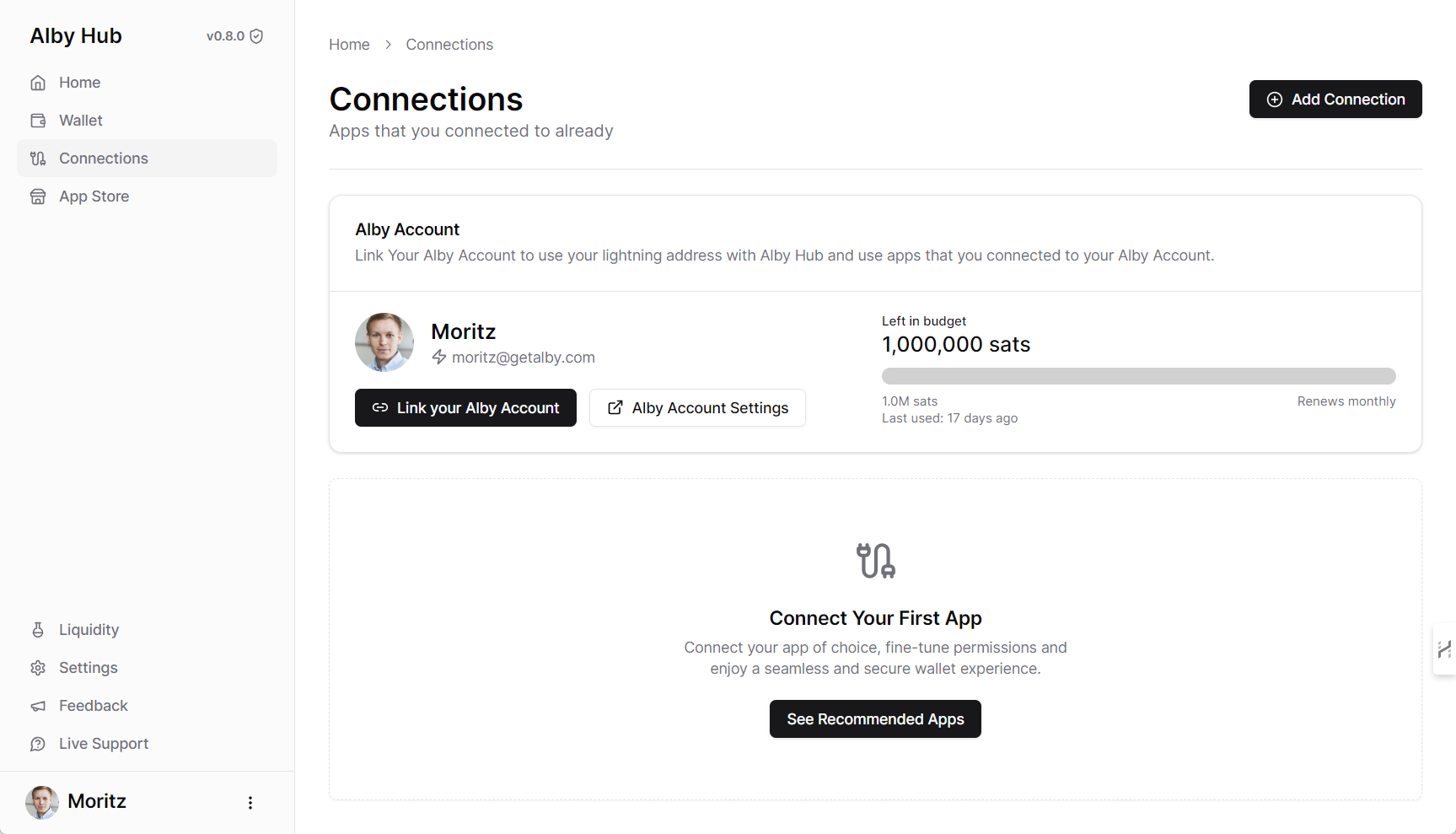1456x834 pixels.
Task: Open Alby Account Settings external link
Action: 697,408
